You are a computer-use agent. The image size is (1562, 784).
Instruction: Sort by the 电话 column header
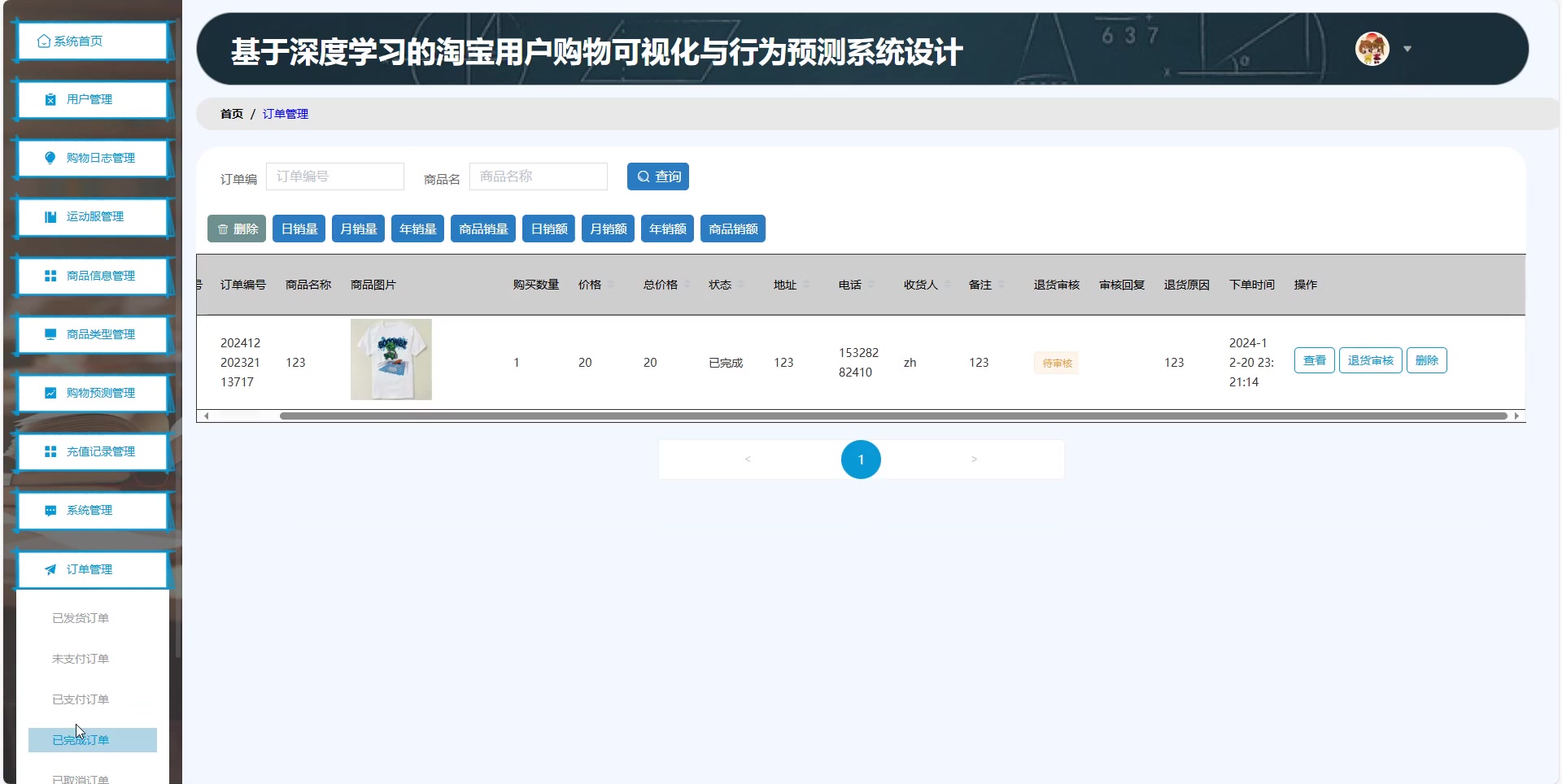(x=850, y=285)
